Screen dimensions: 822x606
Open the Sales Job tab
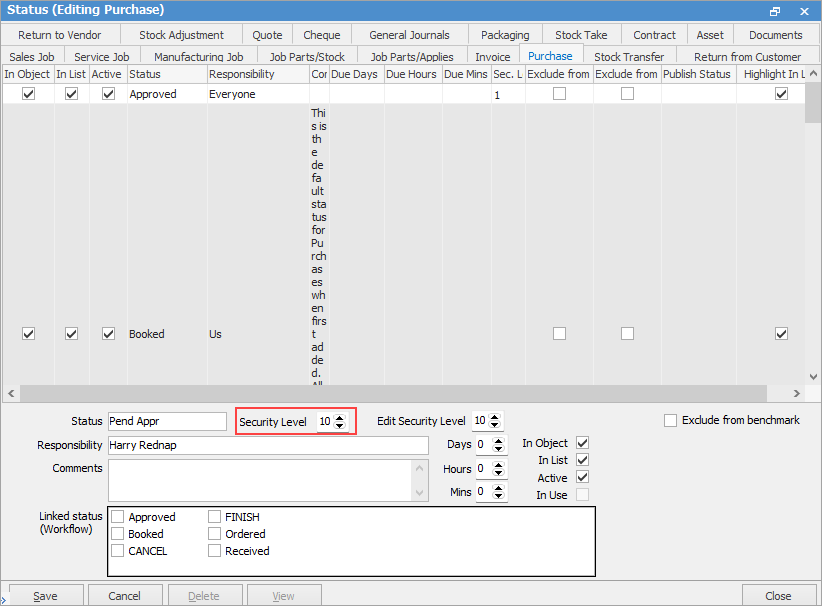[x=31, y=57]
